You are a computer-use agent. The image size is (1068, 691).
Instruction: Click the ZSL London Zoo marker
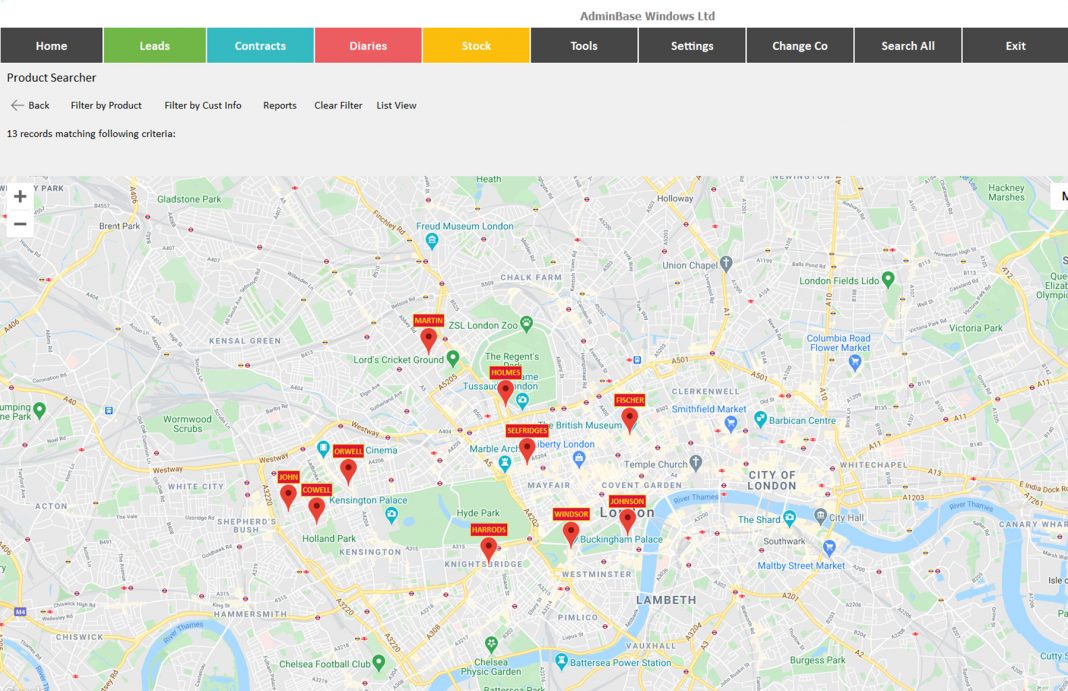point(527,323)
